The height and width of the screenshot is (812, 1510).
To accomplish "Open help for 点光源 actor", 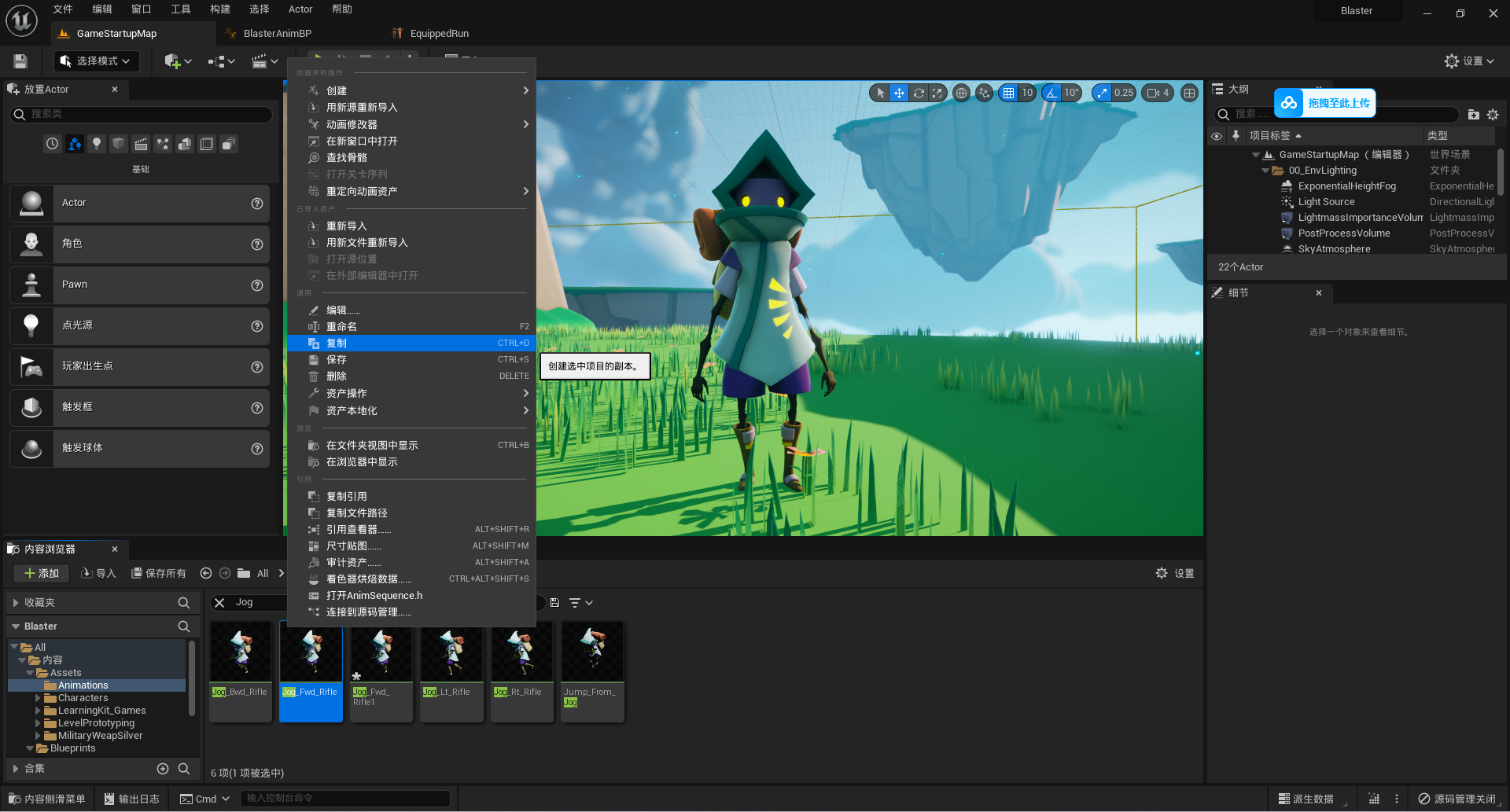I will [x=257, y=326].
